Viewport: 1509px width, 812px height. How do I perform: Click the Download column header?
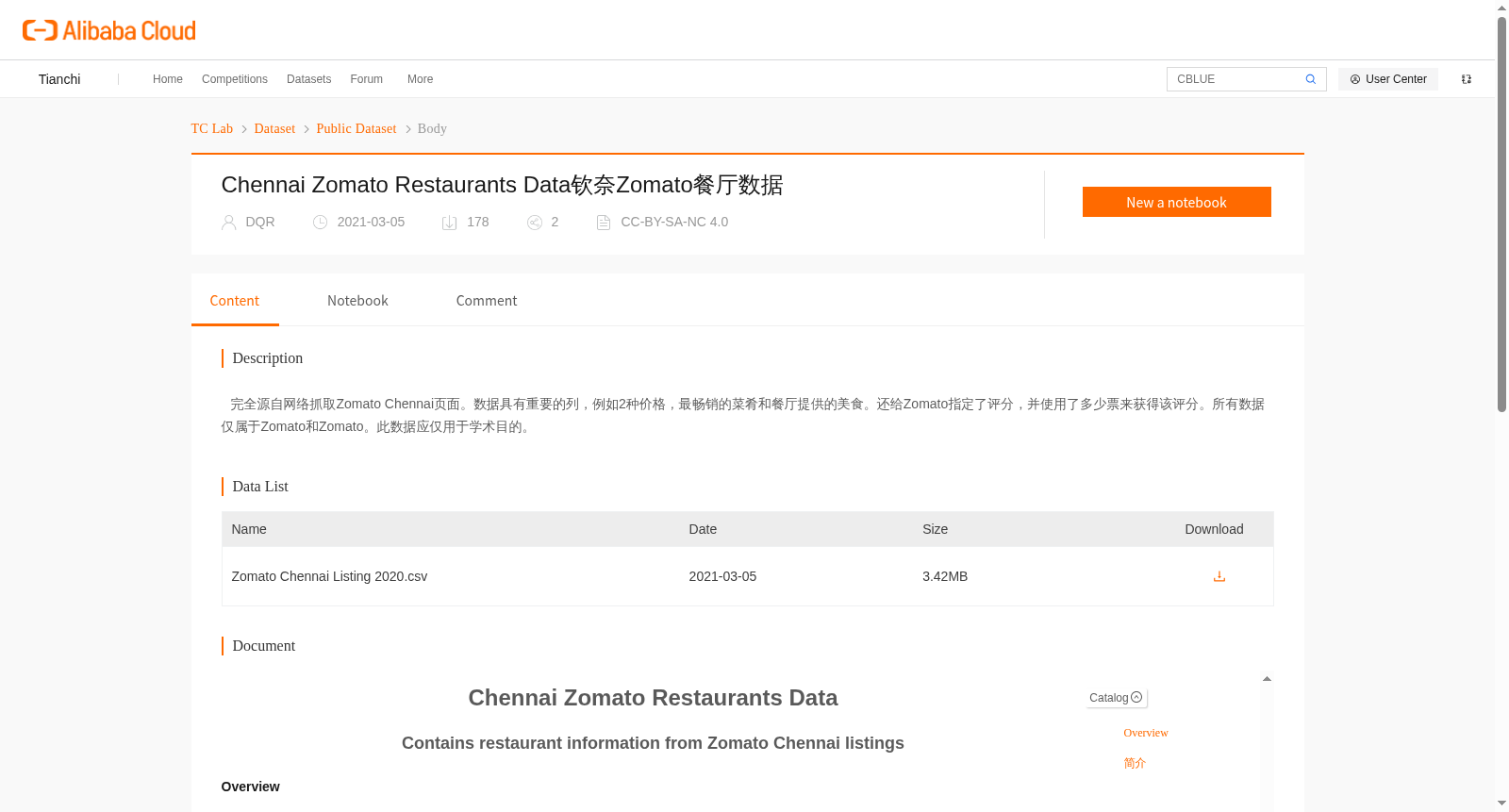[x=1214, y=529]
